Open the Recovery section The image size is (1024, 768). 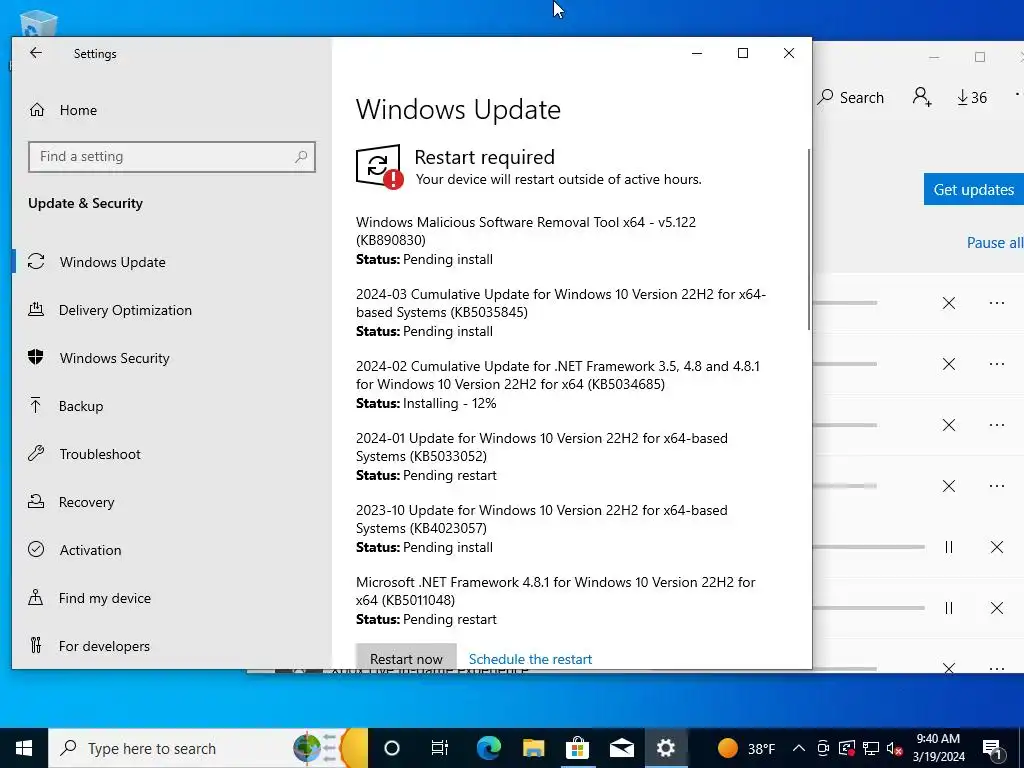pos(86,502)
